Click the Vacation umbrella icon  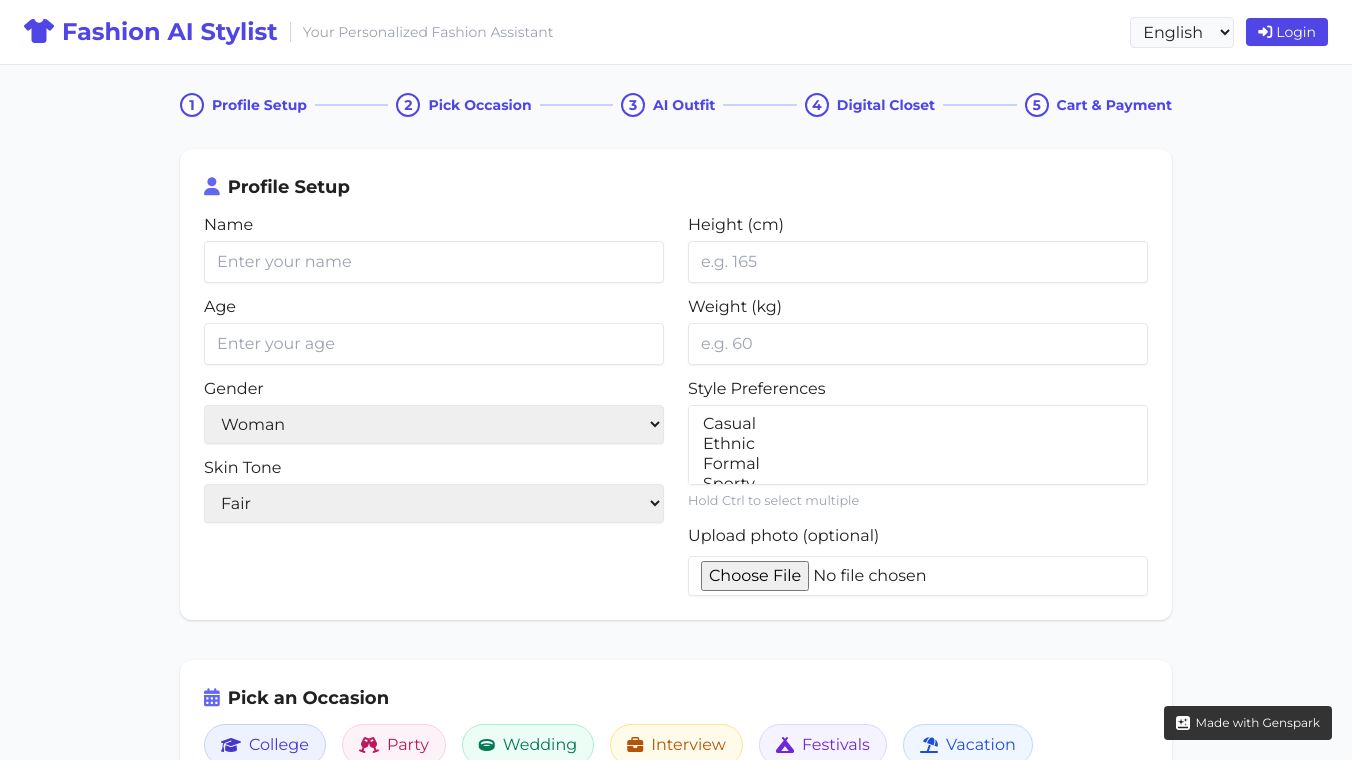pyautogui.click(x=930, y=745)
